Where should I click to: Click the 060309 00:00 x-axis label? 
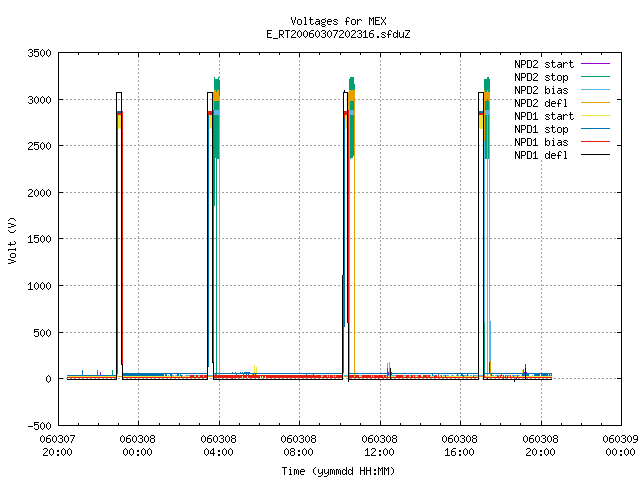(x=620, y=446)
